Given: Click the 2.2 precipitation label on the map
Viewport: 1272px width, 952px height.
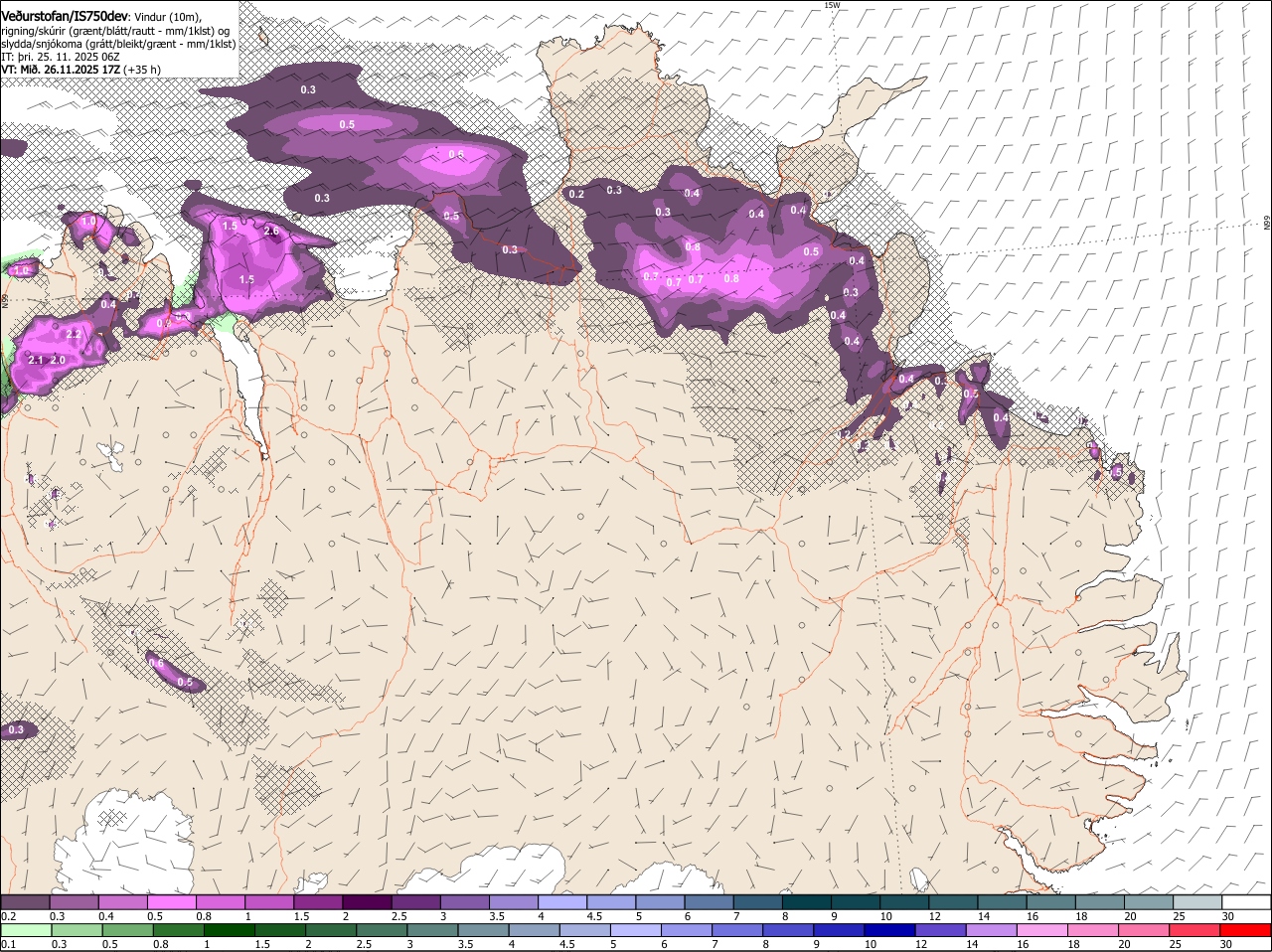Looking at the screenshot, I should (73, 335).
